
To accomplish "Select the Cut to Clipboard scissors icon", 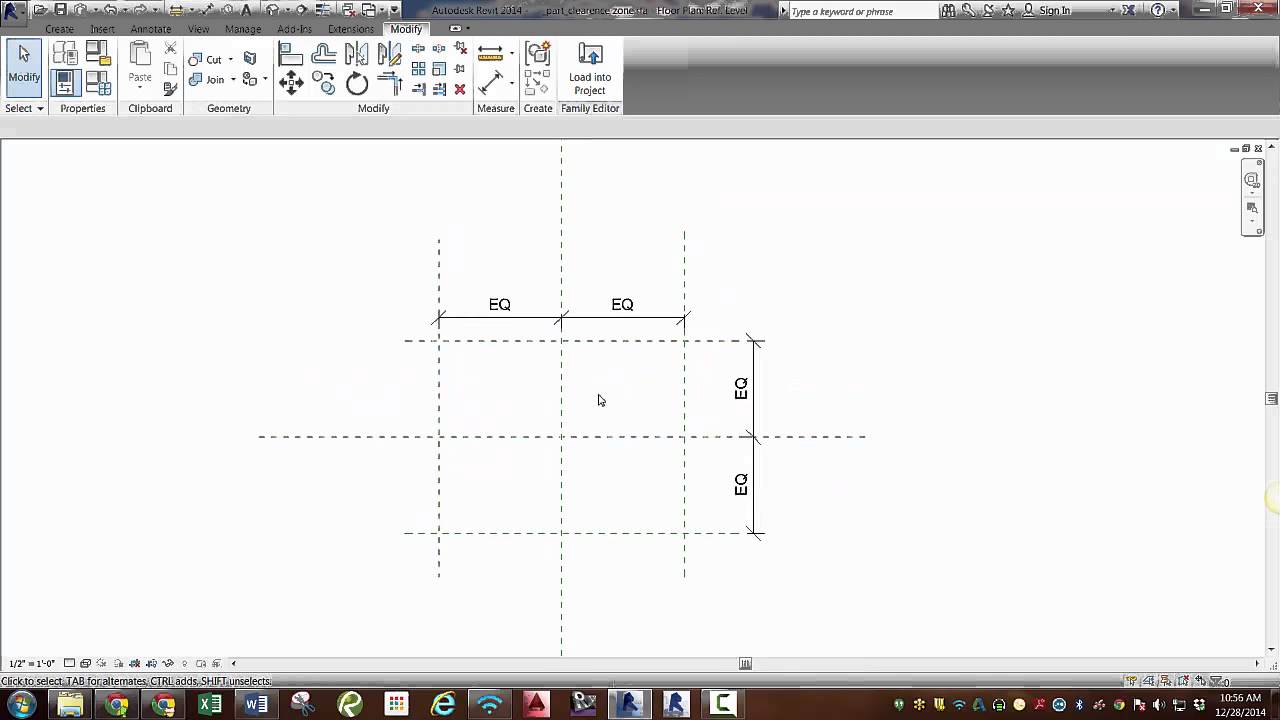I will (x=170, y=49).
